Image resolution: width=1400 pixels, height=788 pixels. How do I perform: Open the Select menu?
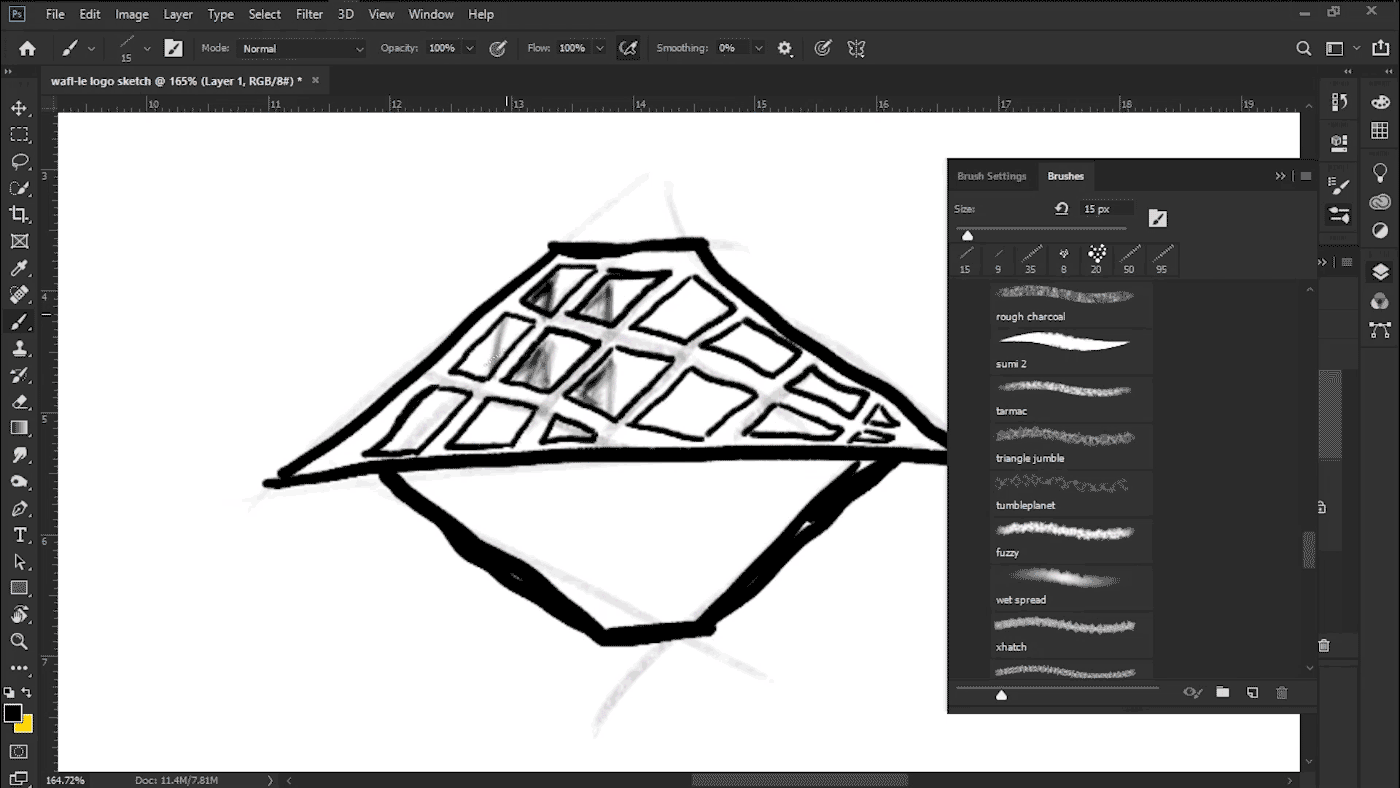(x=265, y=14)
